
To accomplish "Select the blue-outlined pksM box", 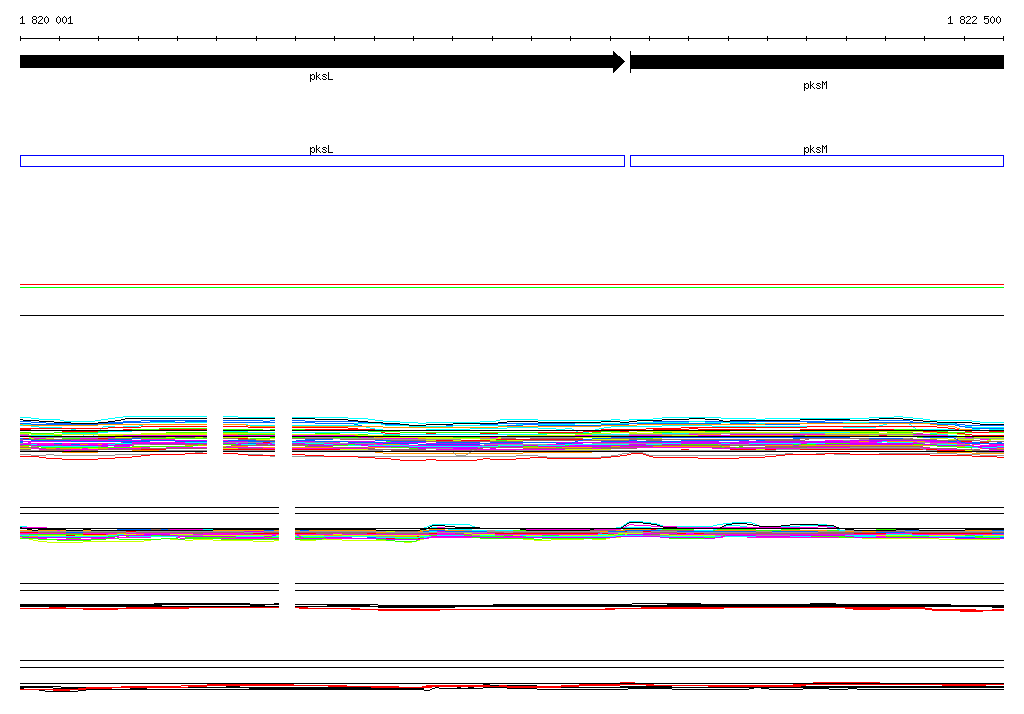I will click(817, 161).
